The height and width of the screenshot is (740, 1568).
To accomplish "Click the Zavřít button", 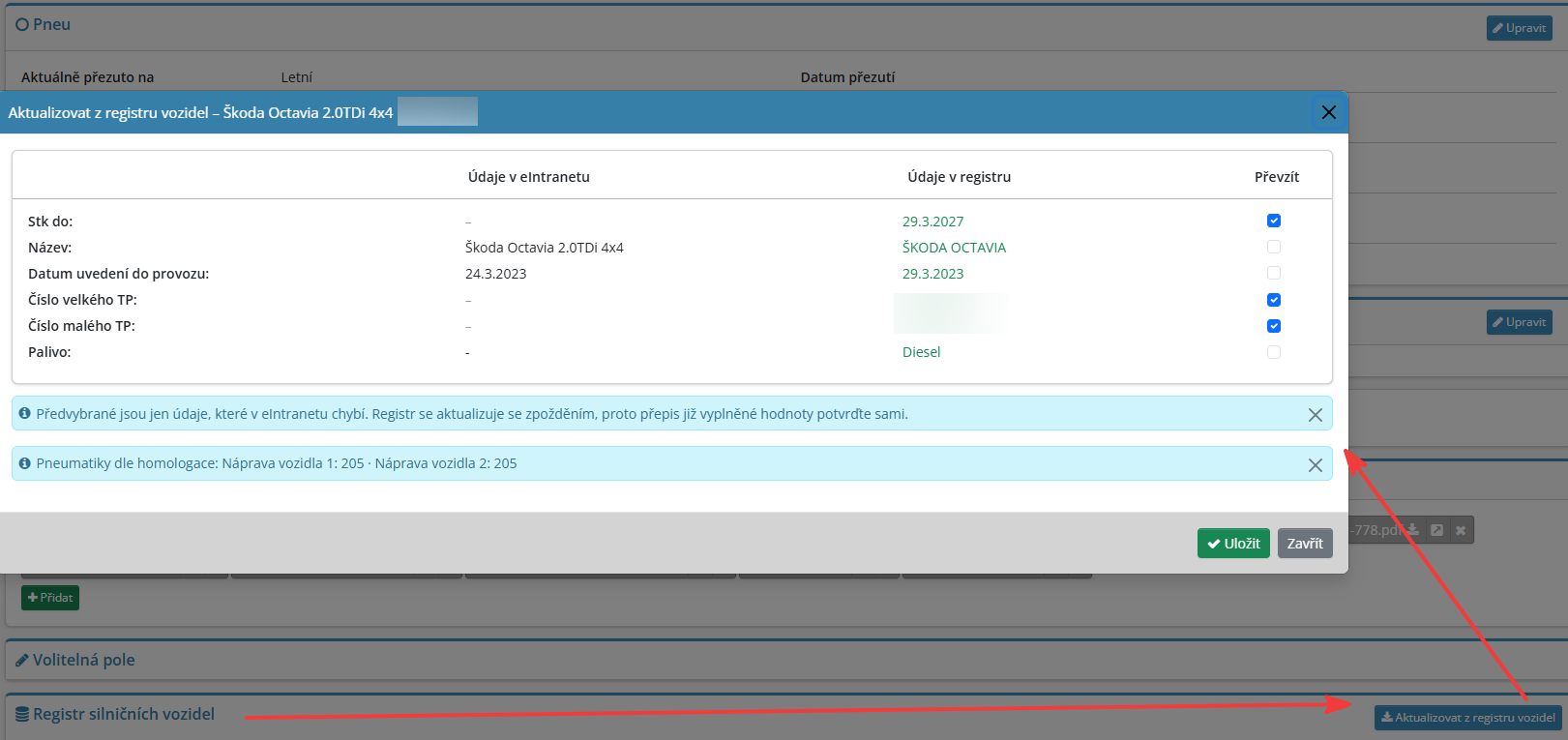I will (x=1305, y=544).
